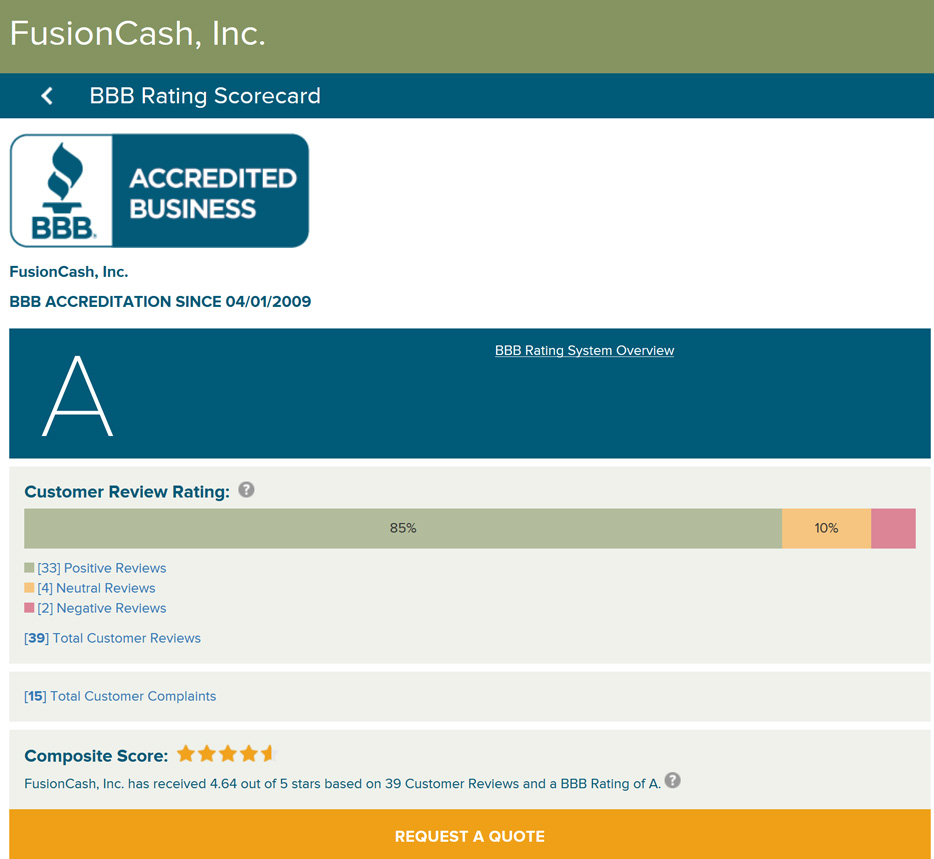Open Customer Review Rating help question mark
Image resolution: width=934 pixels, height=859 pixels.
pyautogui.click(x=246, y=490)
